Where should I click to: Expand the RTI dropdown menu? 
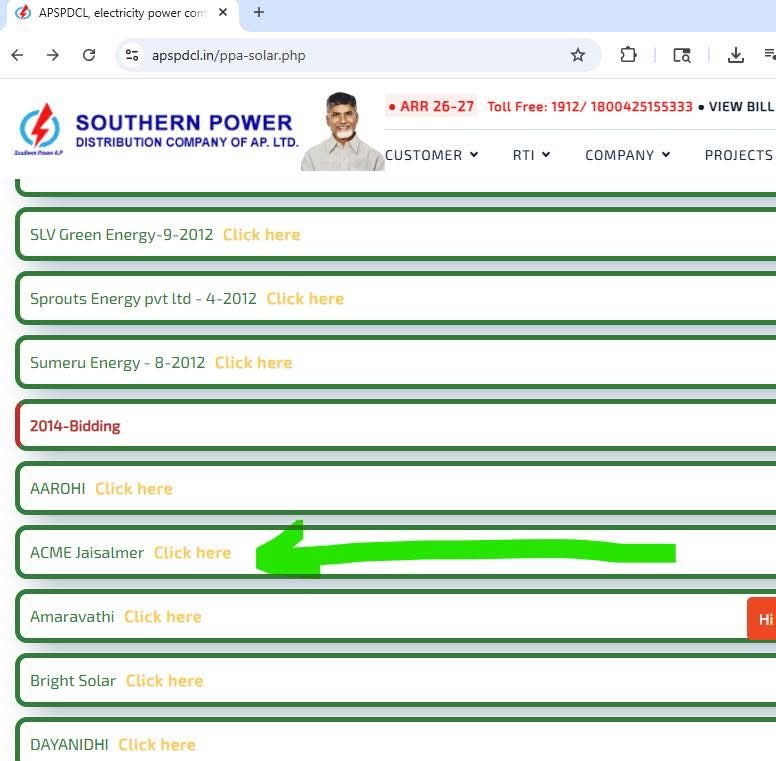[532, 155]
